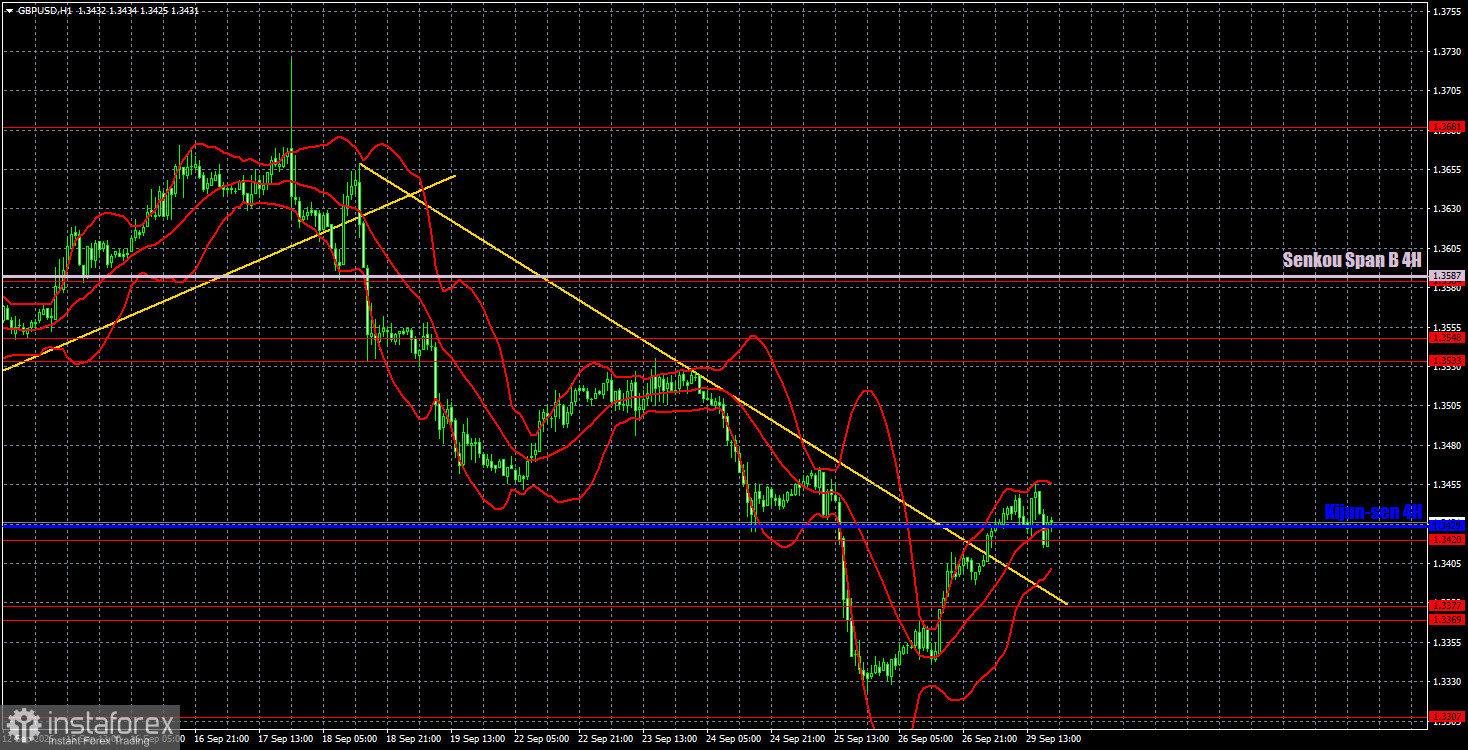
Task: Click the 1.3355 value on price axis
Action: click(x=1447, y=643)
